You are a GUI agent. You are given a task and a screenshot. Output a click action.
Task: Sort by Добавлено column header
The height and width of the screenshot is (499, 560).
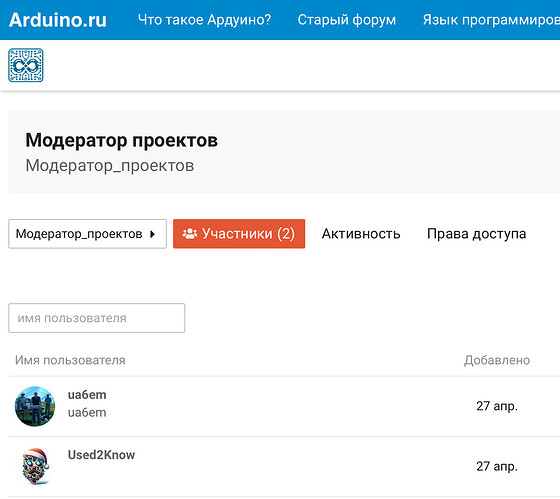[x=497, y=360]
